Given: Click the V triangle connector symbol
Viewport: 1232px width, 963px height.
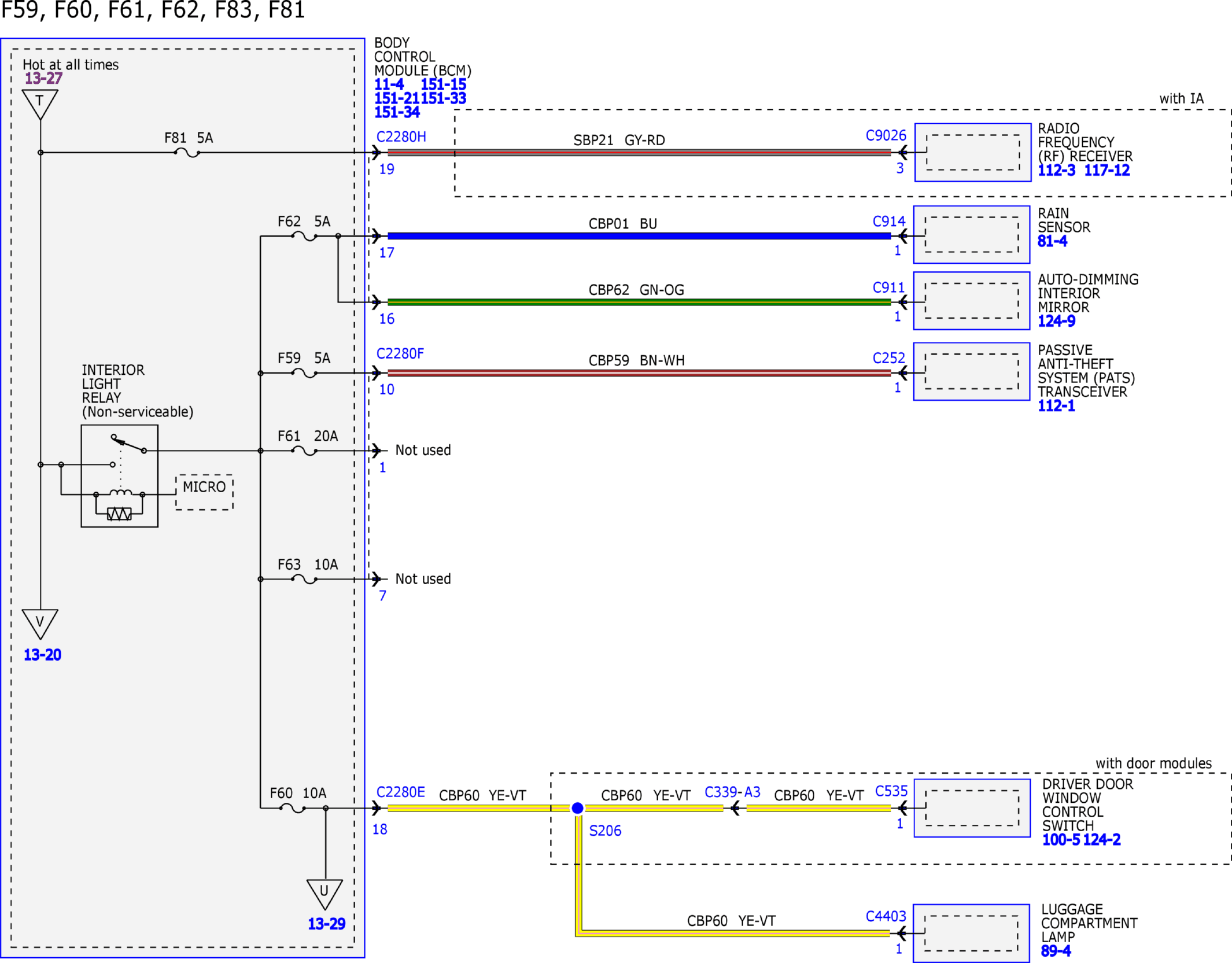Looking at the screenshot, I should [x=40, y=624].
